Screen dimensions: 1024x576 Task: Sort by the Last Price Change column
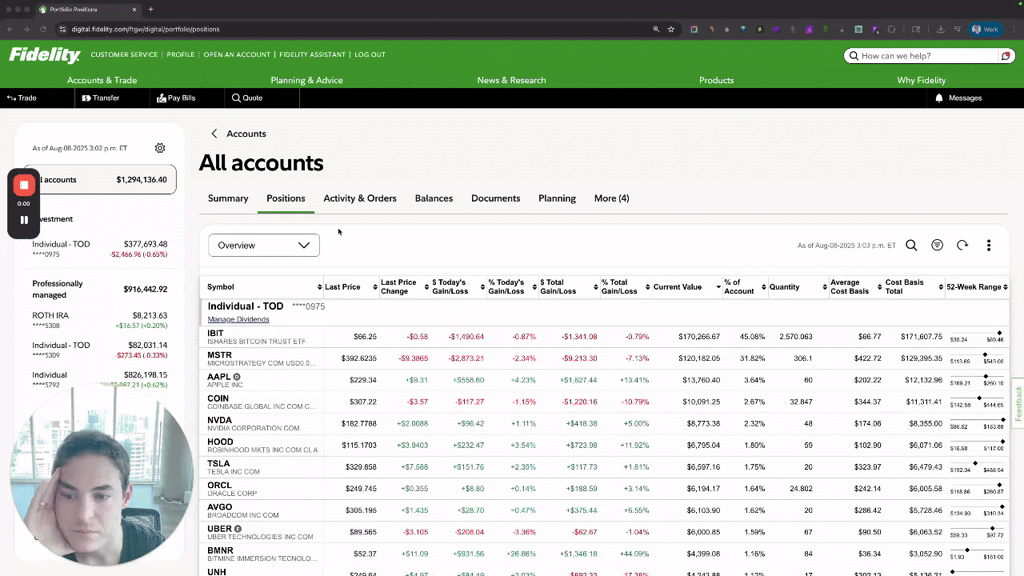point(404,287)
